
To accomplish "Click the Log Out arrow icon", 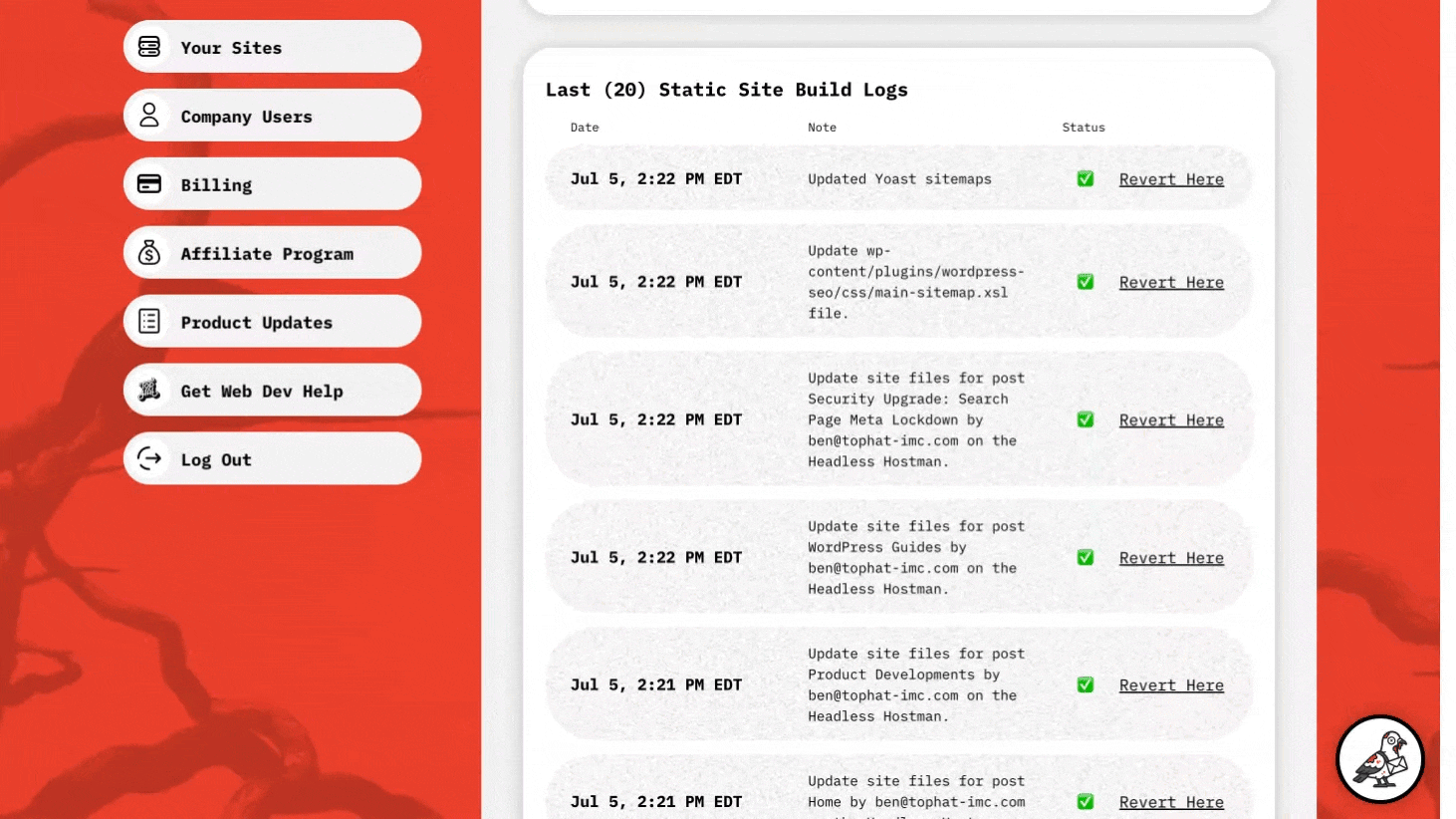I will [x=148, y=458].
